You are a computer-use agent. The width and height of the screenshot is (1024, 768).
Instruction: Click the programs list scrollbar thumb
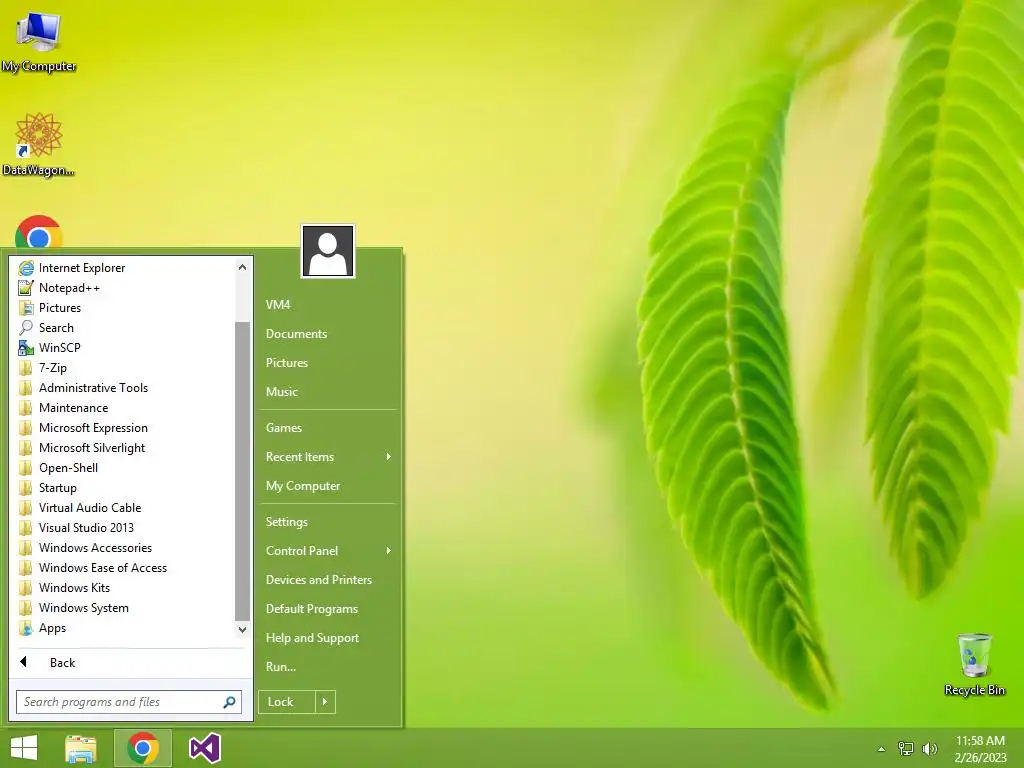242,471
